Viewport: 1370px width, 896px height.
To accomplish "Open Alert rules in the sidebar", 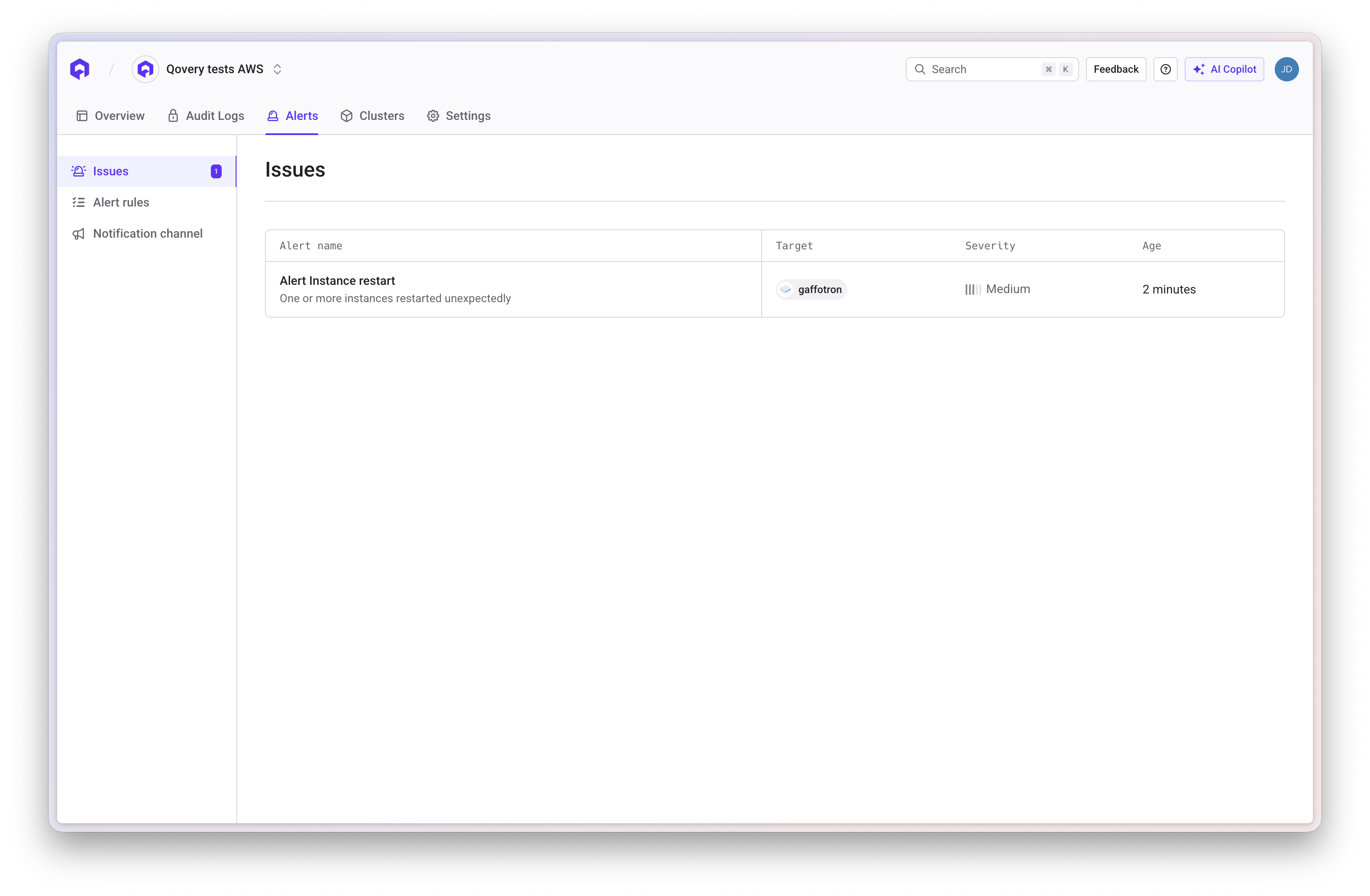I will (147, 202).
